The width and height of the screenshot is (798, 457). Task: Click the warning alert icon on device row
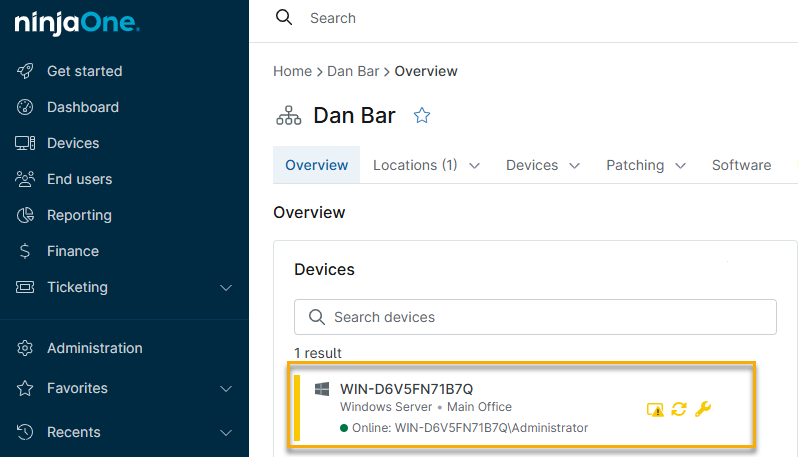(655, 409)
